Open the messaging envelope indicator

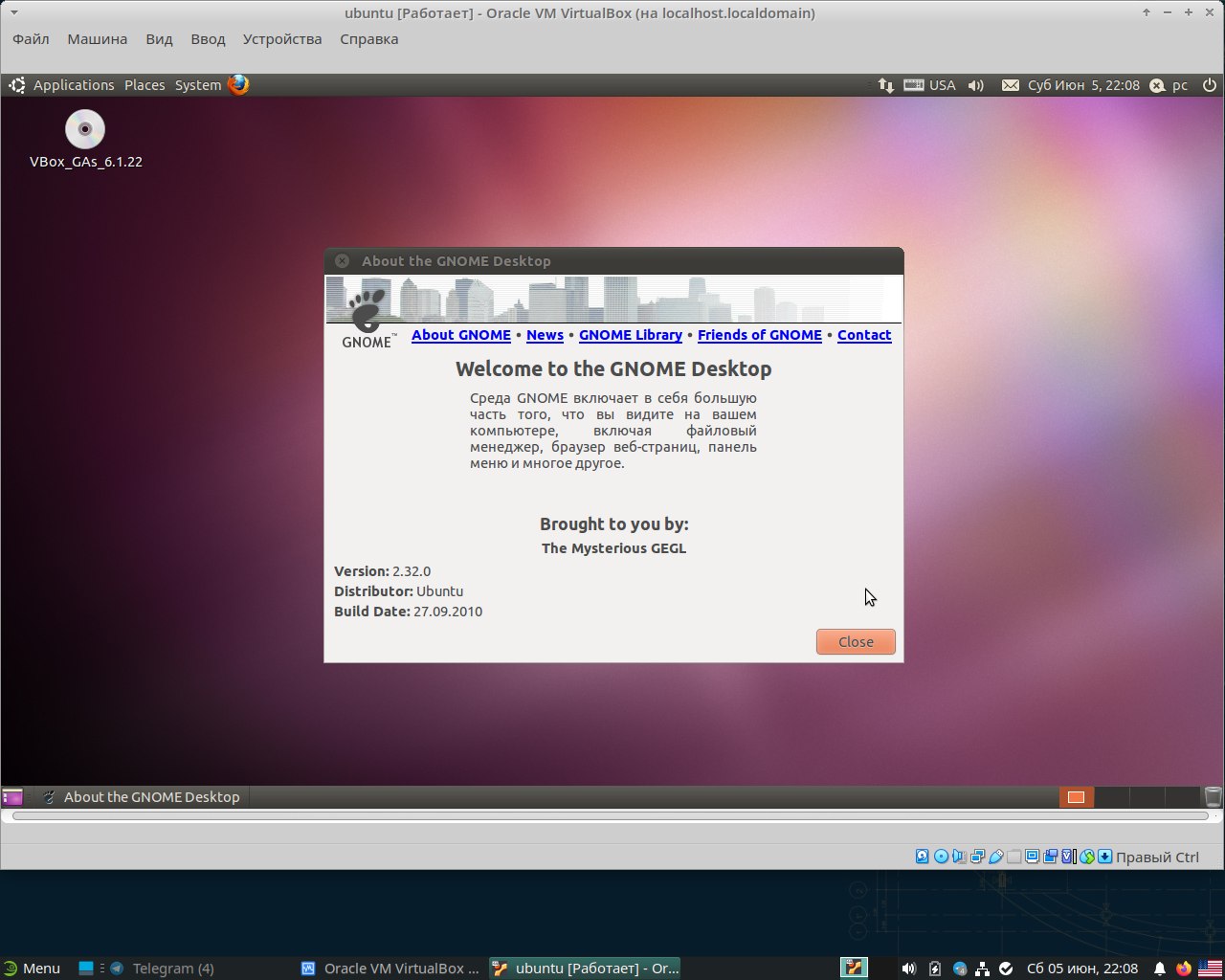pos(1010,85)
